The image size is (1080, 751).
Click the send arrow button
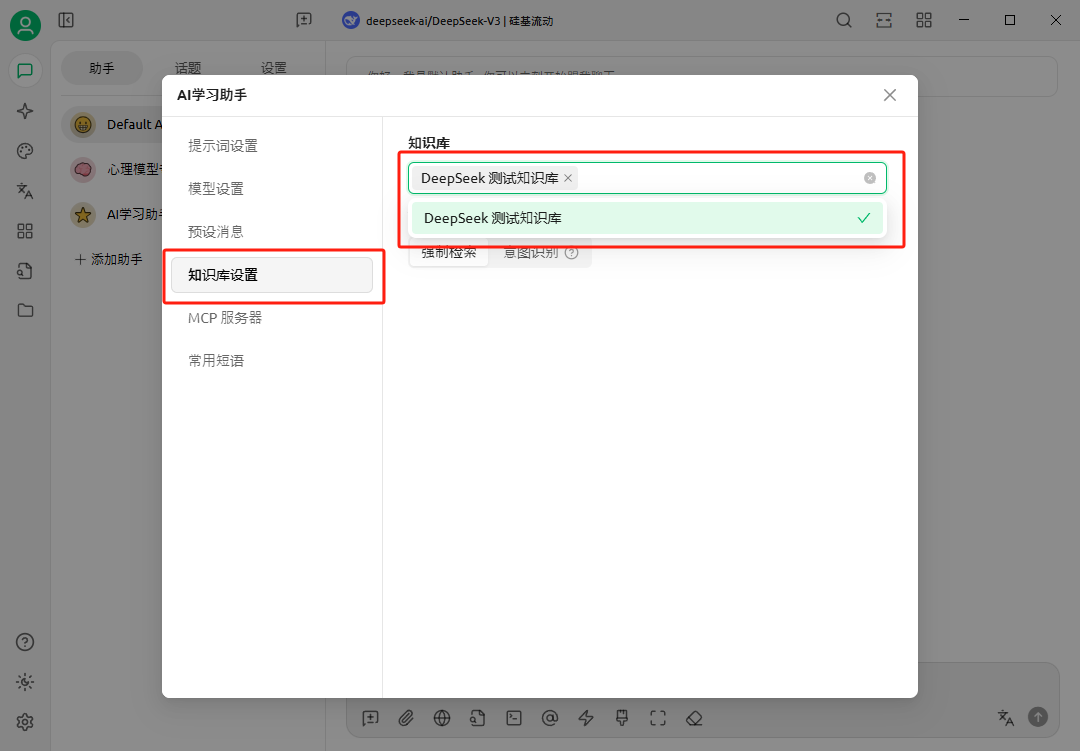click(x=1038, y=717)
